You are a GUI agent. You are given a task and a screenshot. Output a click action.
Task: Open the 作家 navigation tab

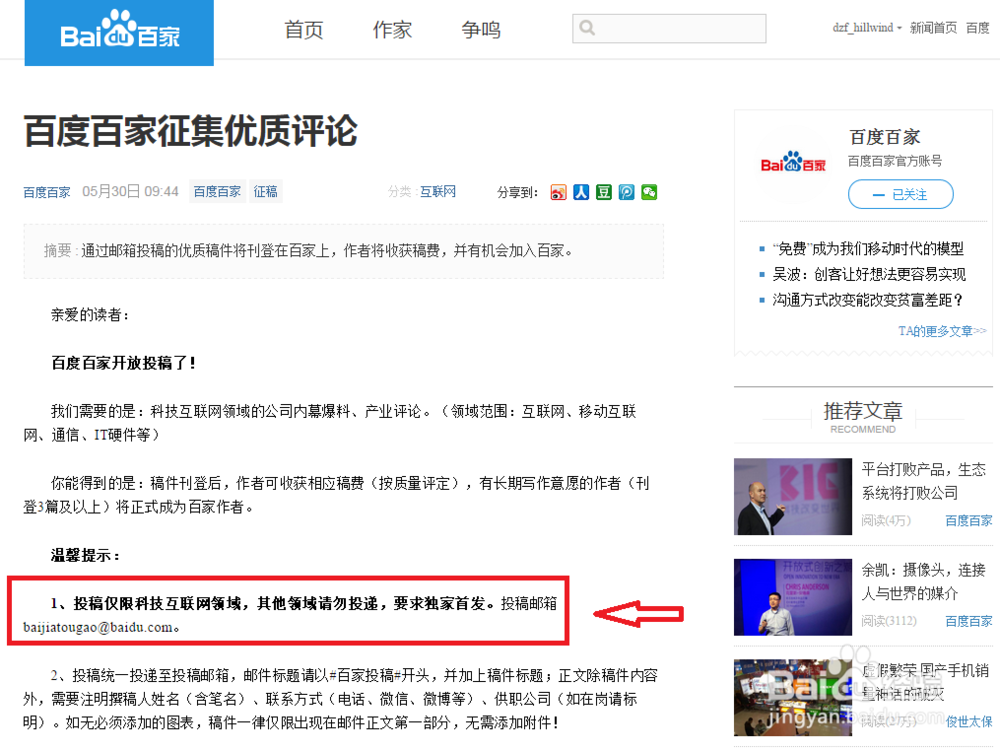(x=392, y=30)
